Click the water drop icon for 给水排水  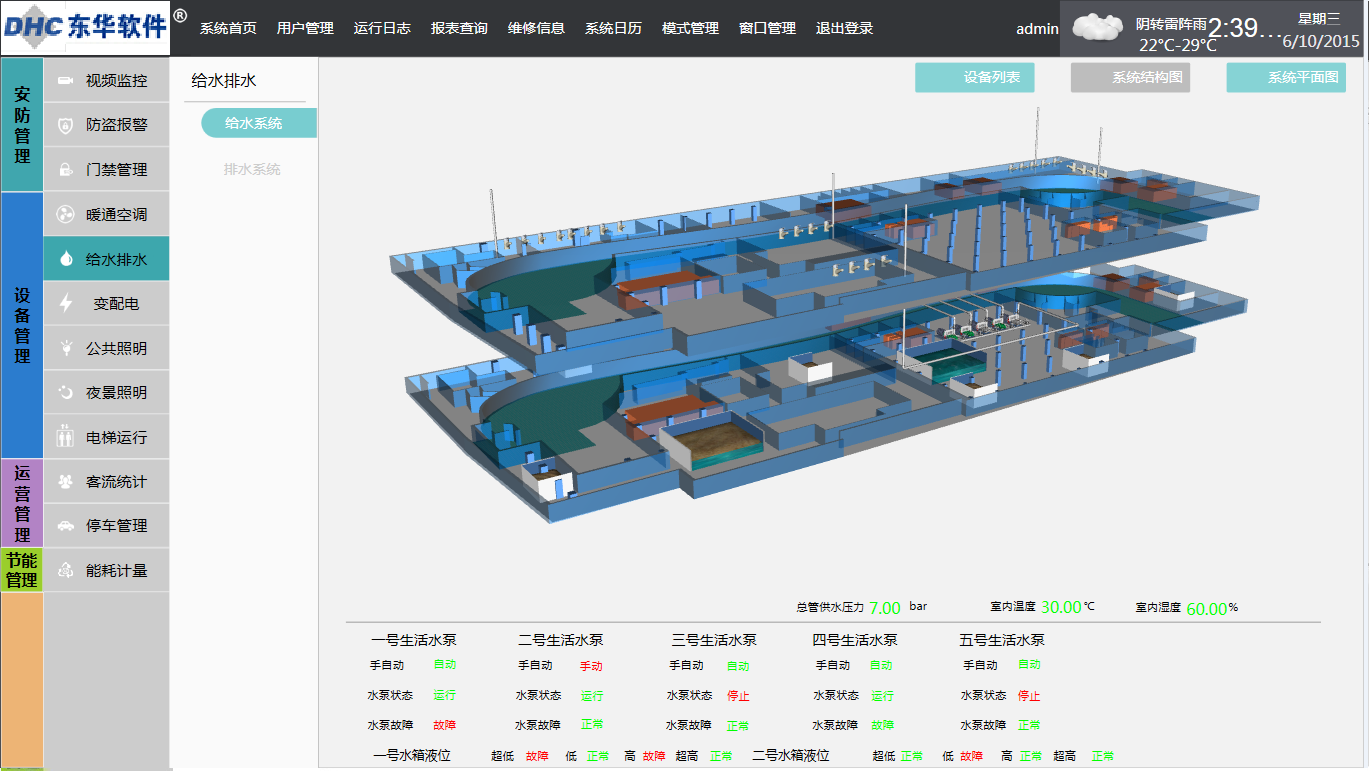(66, 259)
